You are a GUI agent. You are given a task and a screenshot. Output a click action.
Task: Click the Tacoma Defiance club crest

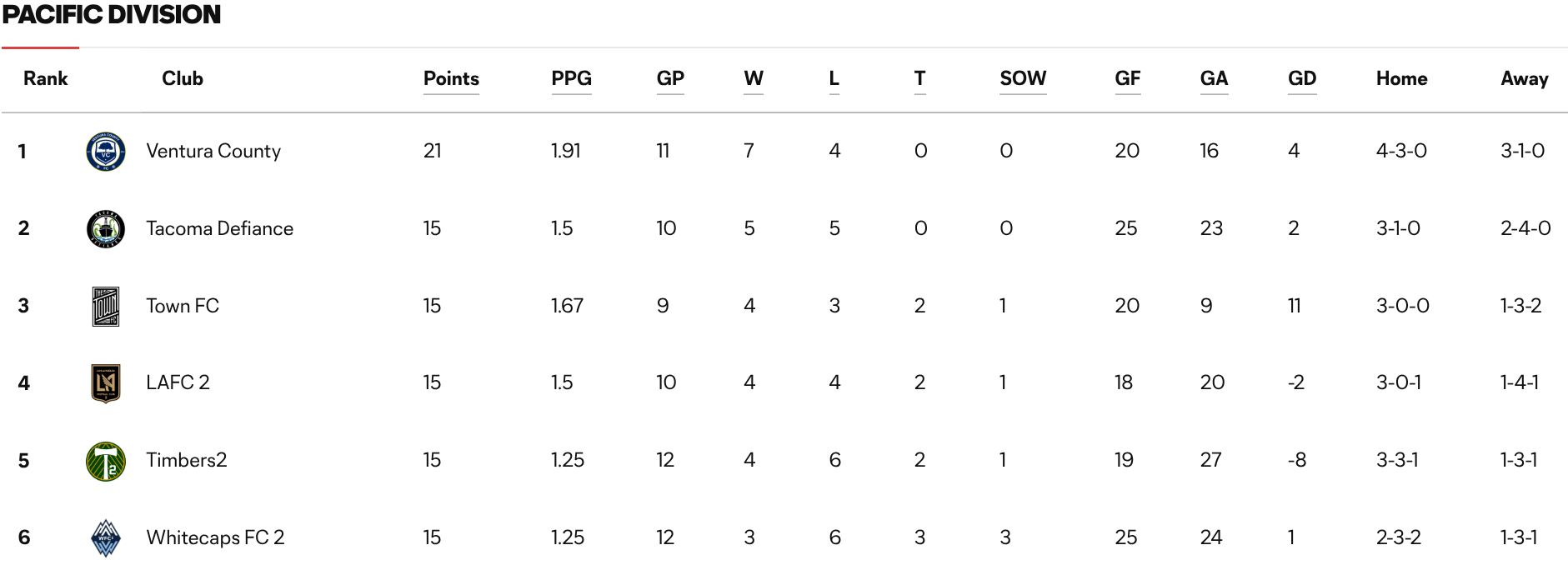[106, 228]
